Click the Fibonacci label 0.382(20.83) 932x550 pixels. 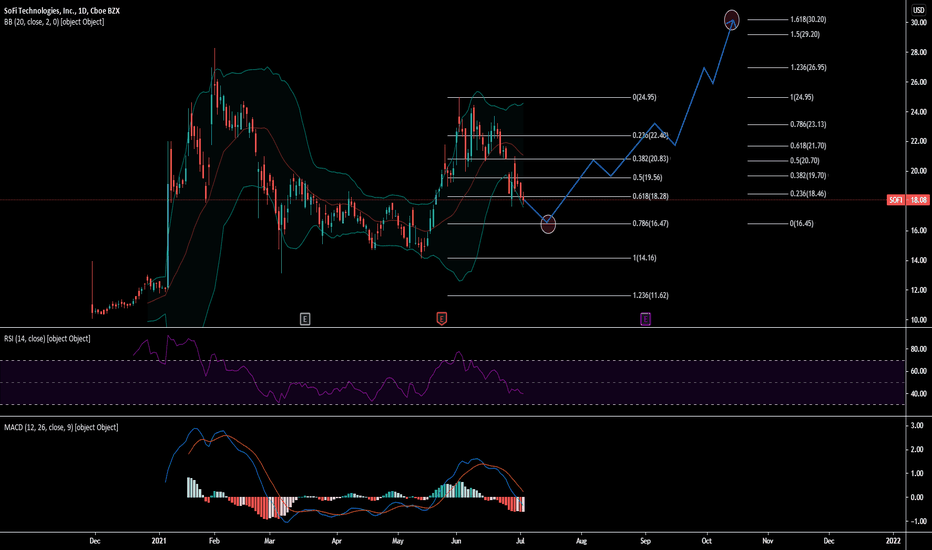click(650, 159)
